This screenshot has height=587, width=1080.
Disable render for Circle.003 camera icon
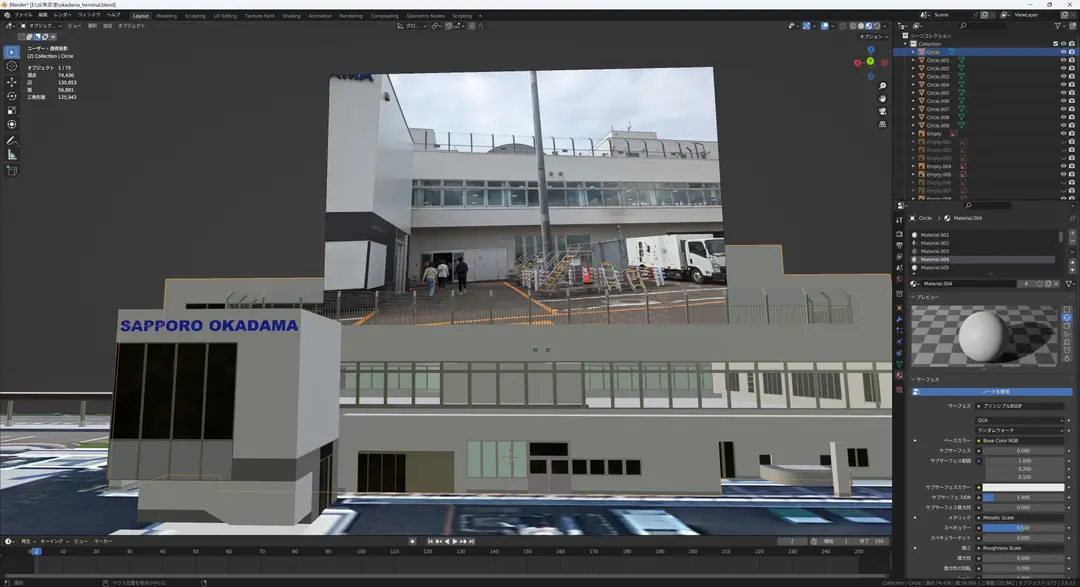(1071, 76)
